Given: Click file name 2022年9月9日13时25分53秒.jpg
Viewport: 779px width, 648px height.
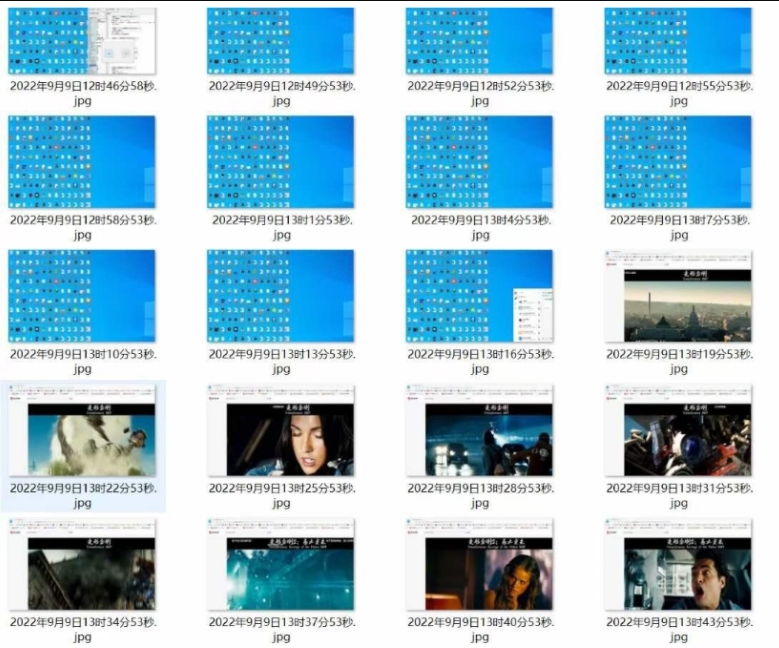Looking at the screenshot, I should 282,496.
